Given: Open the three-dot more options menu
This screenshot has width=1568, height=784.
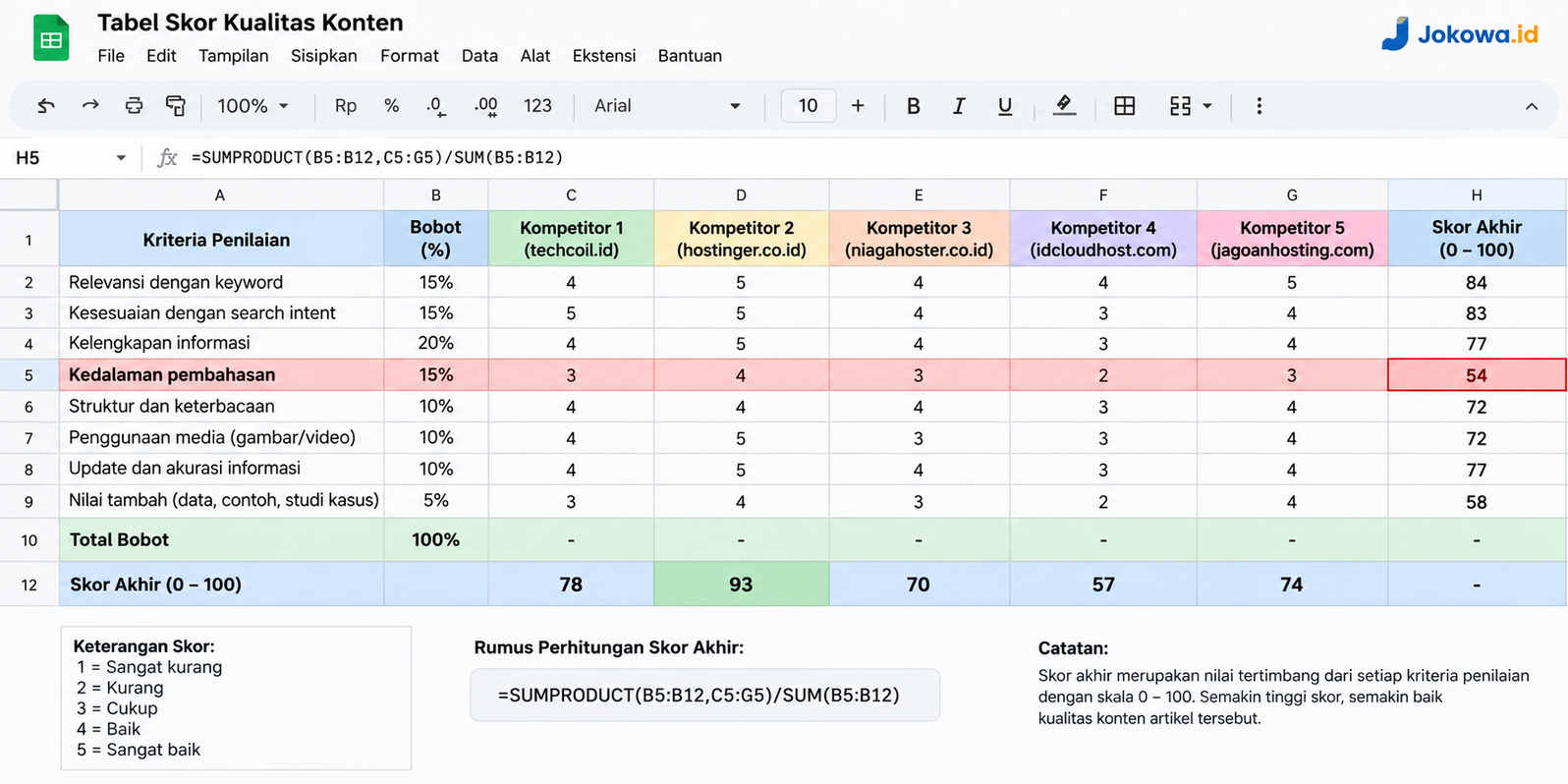Looking at the screenshot, I should tap(1259, 106).
